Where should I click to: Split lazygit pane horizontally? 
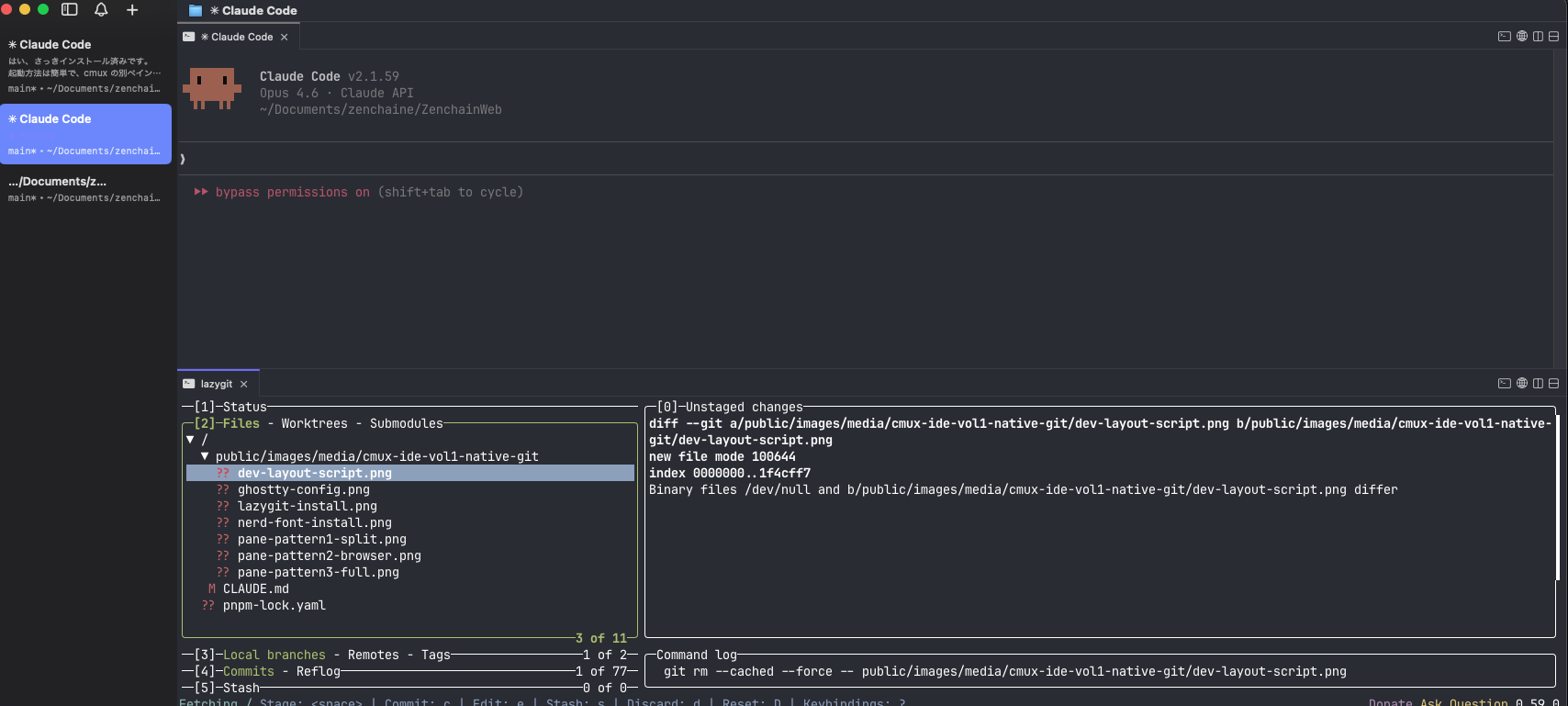(x=1553, y=384)
